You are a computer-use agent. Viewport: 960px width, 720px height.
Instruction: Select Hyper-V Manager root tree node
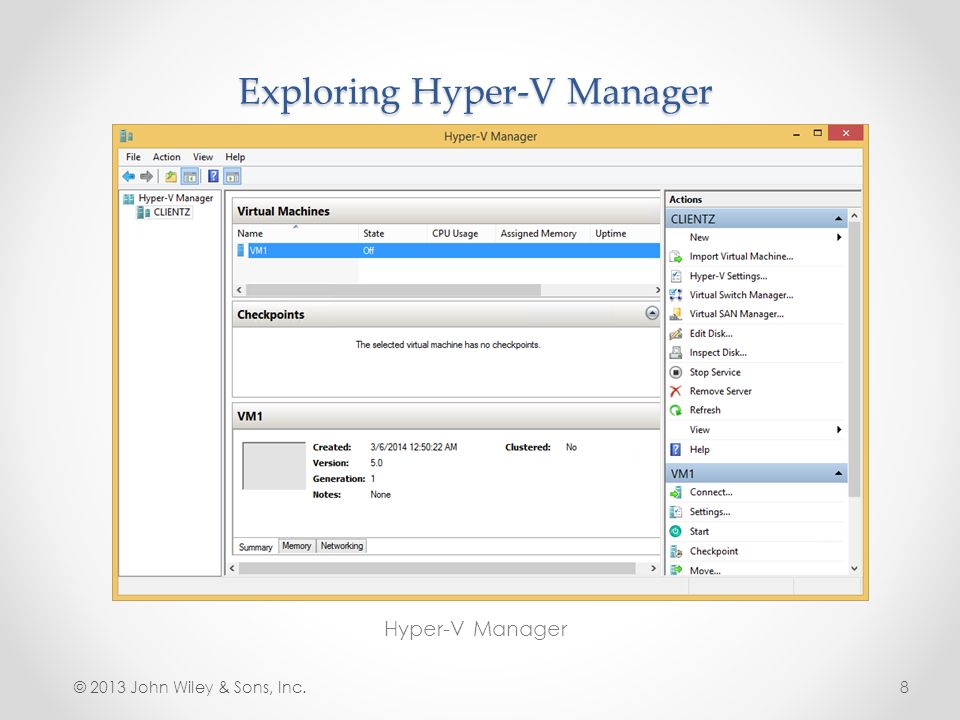(x=176, y=198)
